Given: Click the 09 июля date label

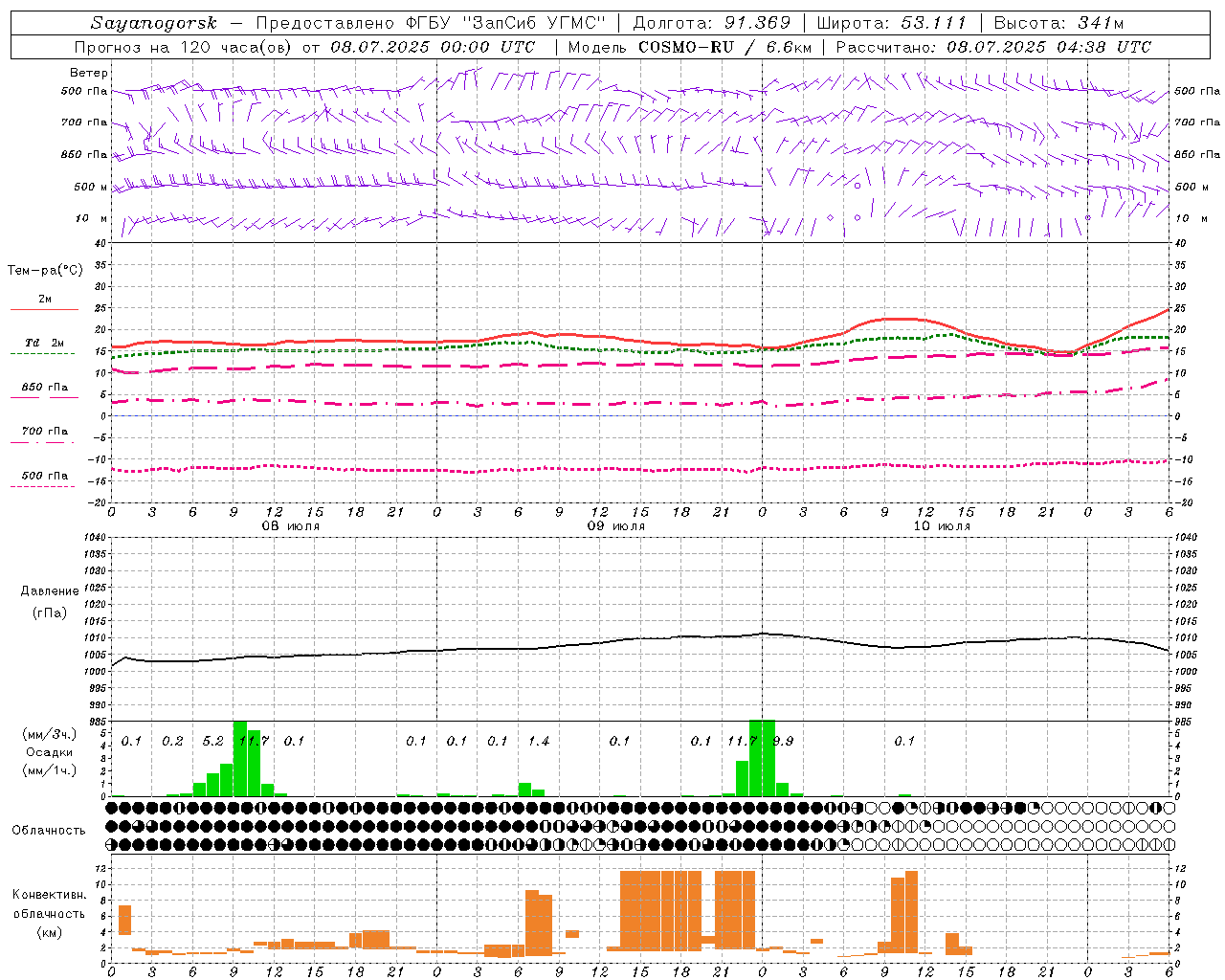Looking at the screenshot, I should 615,526.
